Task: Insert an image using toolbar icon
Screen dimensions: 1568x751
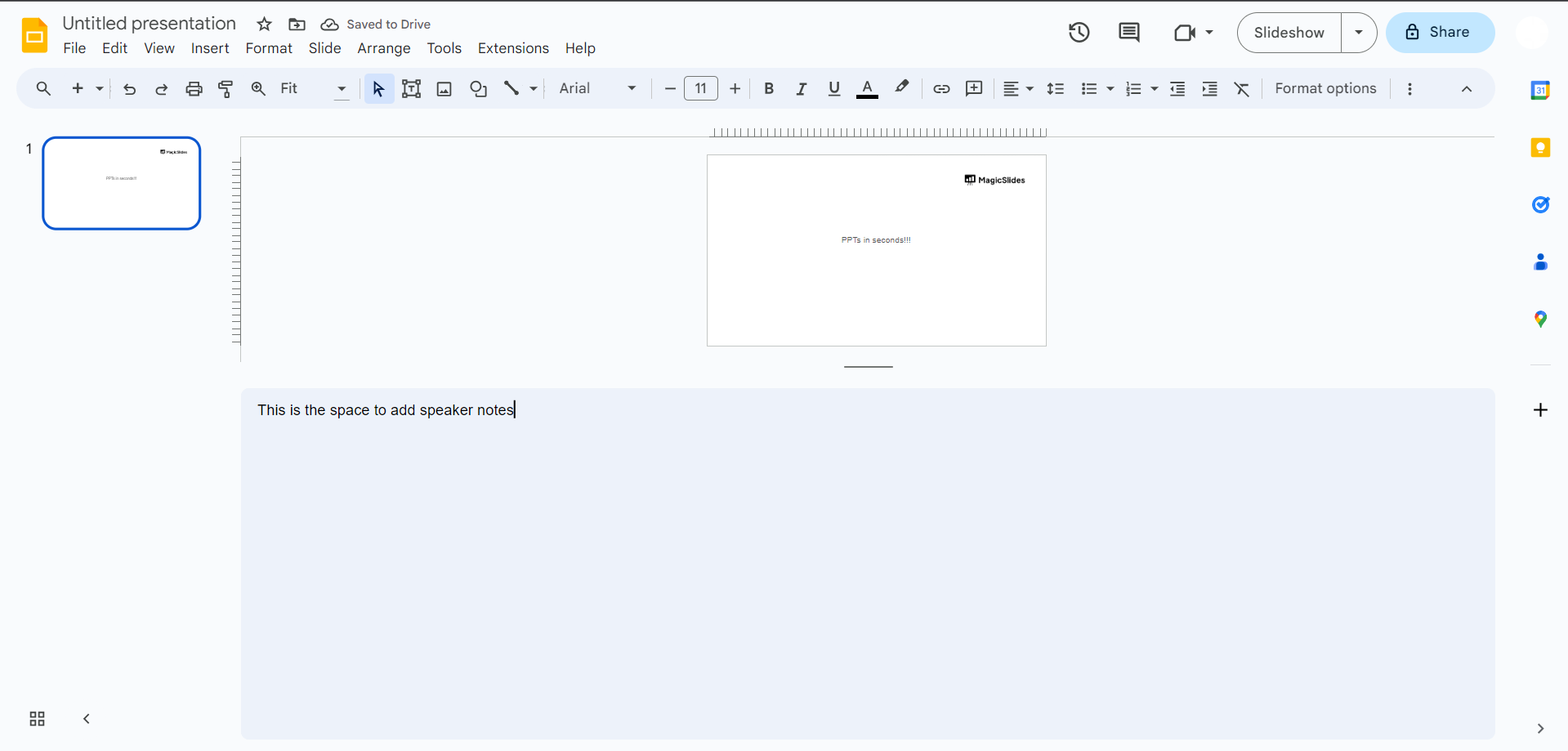Action: [444, 89]
